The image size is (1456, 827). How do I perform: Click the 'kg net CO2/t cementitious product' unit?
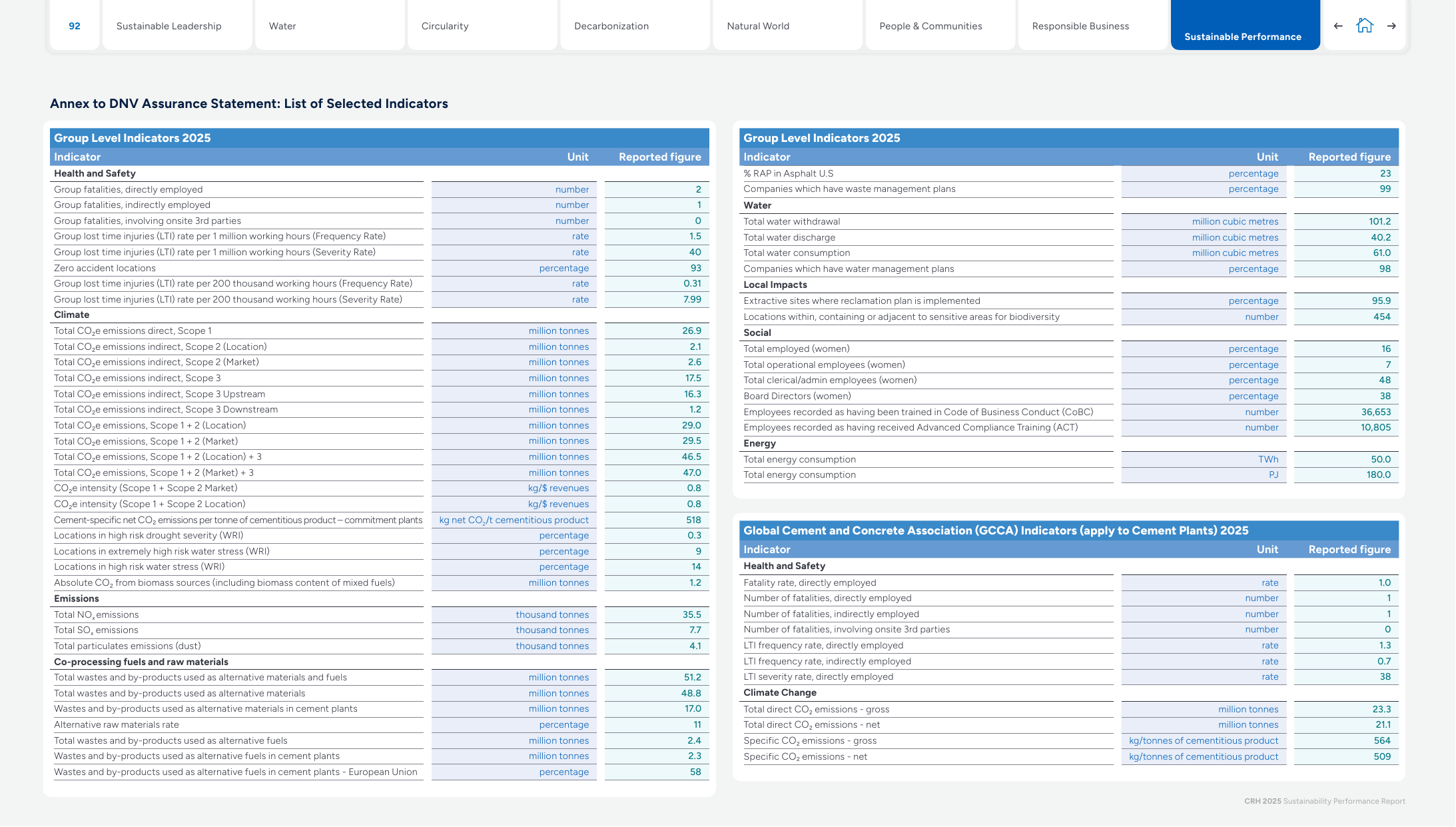(514, 520)
